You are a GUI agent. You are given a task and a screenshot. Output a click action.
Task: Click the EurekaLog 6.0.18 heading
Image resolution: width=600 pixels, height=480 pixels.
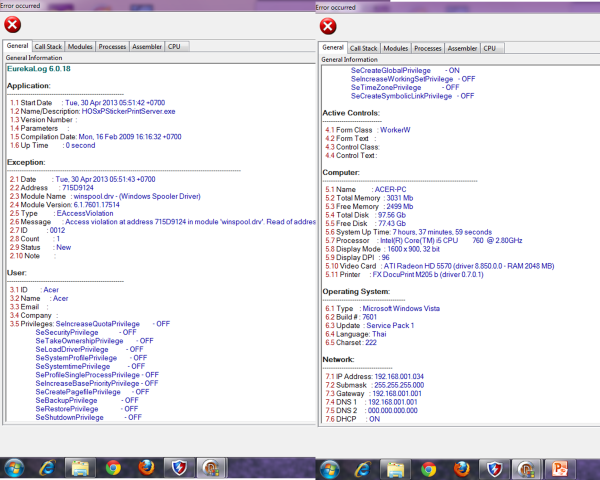[39, 69]
